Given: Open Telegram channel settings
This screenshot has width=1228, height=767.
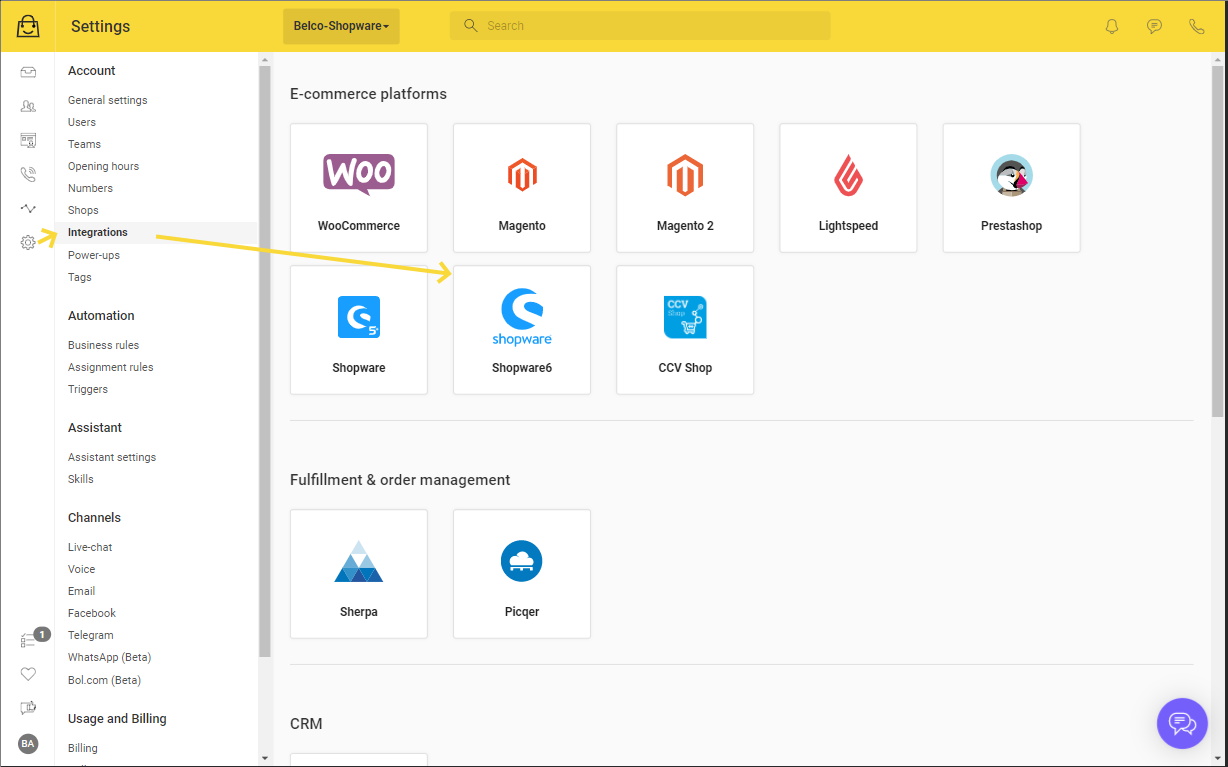Looking at the screenshot, I should pyautogui.click(x=91, y=635).
